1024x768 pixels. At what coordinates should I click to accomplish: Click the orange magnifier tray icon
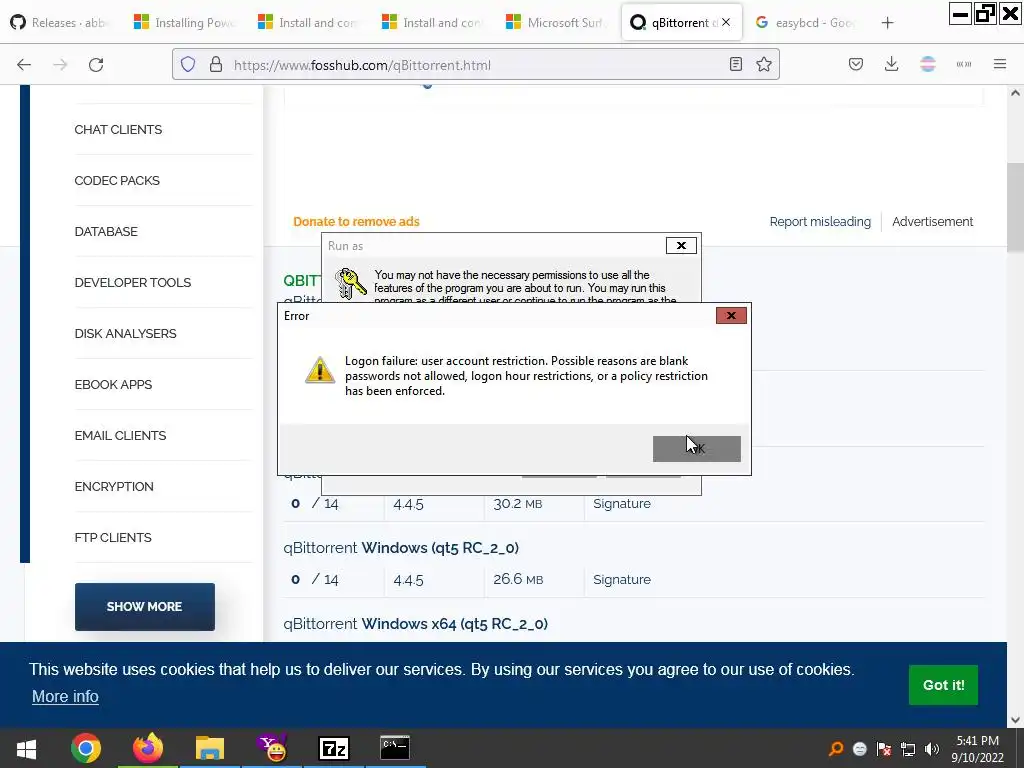(836, 749)
